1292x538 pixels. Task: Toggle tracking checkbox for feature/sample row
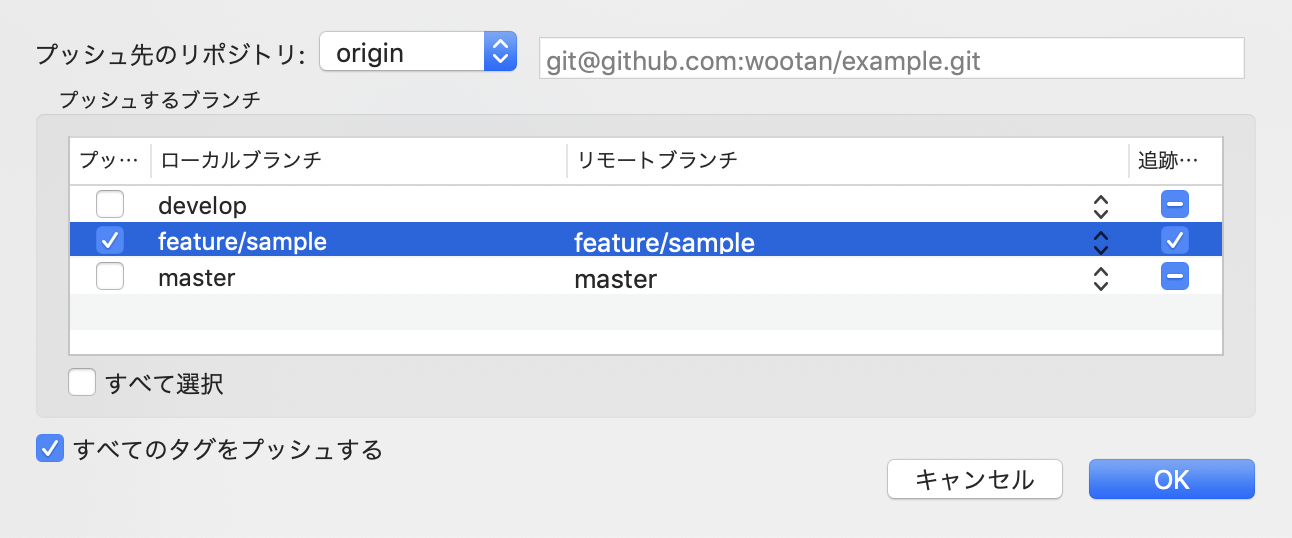(1175, 241)
